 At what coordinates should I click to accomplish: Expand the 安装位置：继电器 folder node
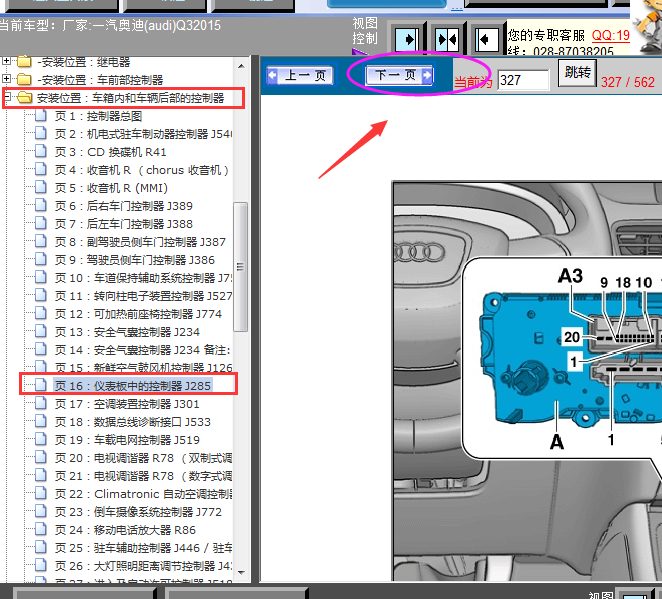pyautogui.click(x=6, y=61)
